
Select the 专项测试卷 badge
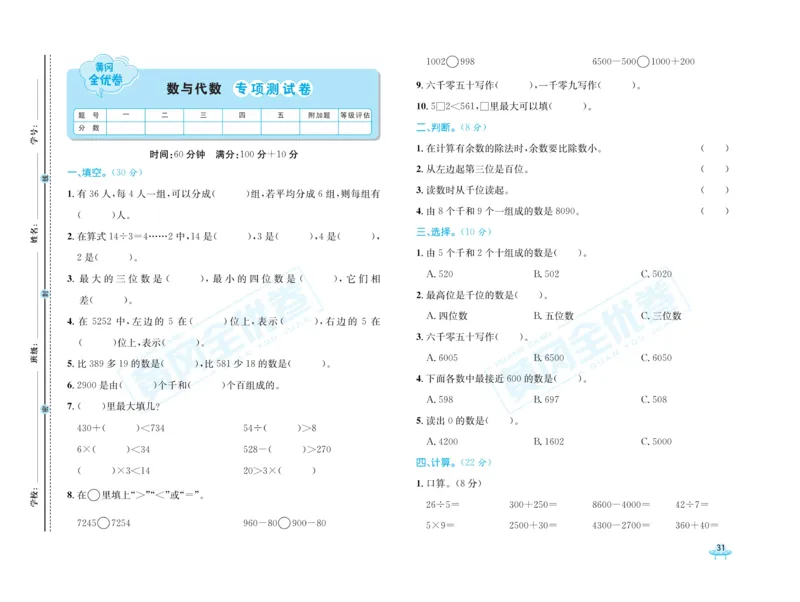[x=273, y=87]
